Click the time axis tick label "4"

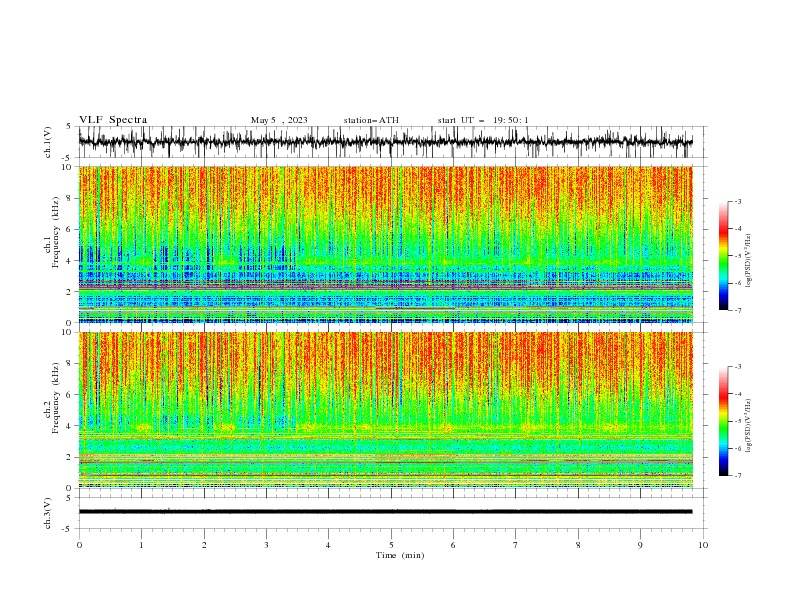[328, 545]
